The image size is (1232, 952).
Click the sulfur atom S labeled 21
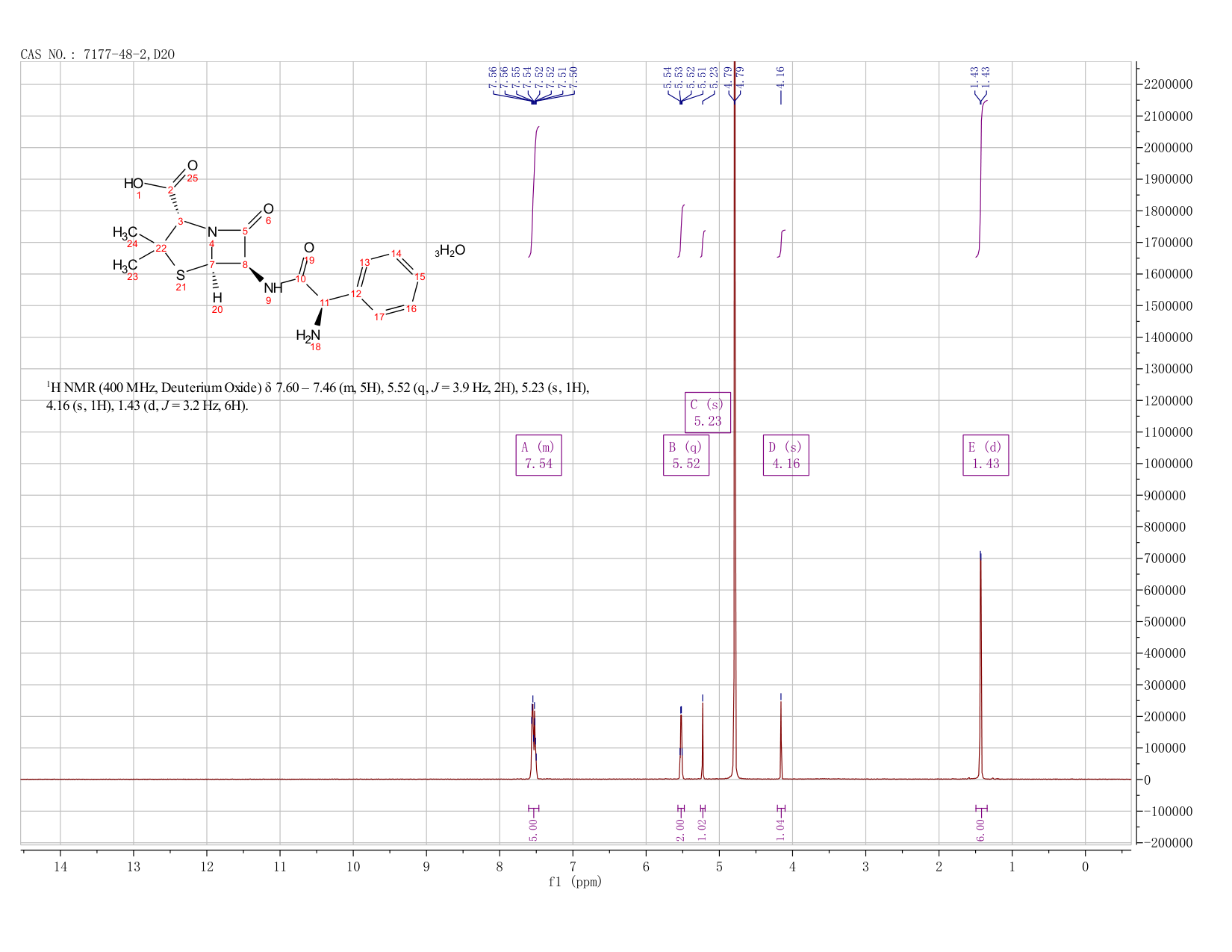[180, 276]
